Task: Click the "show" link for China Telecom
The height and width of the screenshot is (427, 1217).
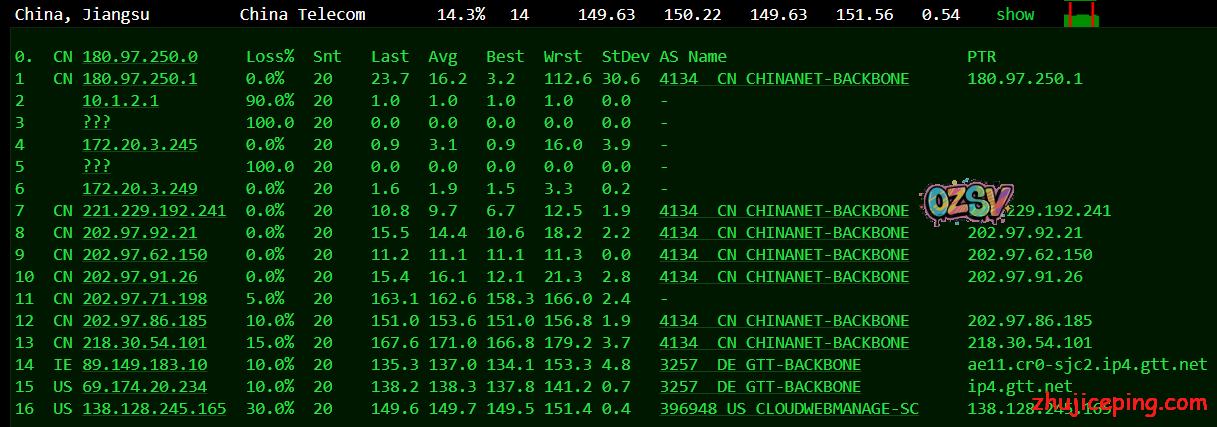Action: click(1015, 15)
